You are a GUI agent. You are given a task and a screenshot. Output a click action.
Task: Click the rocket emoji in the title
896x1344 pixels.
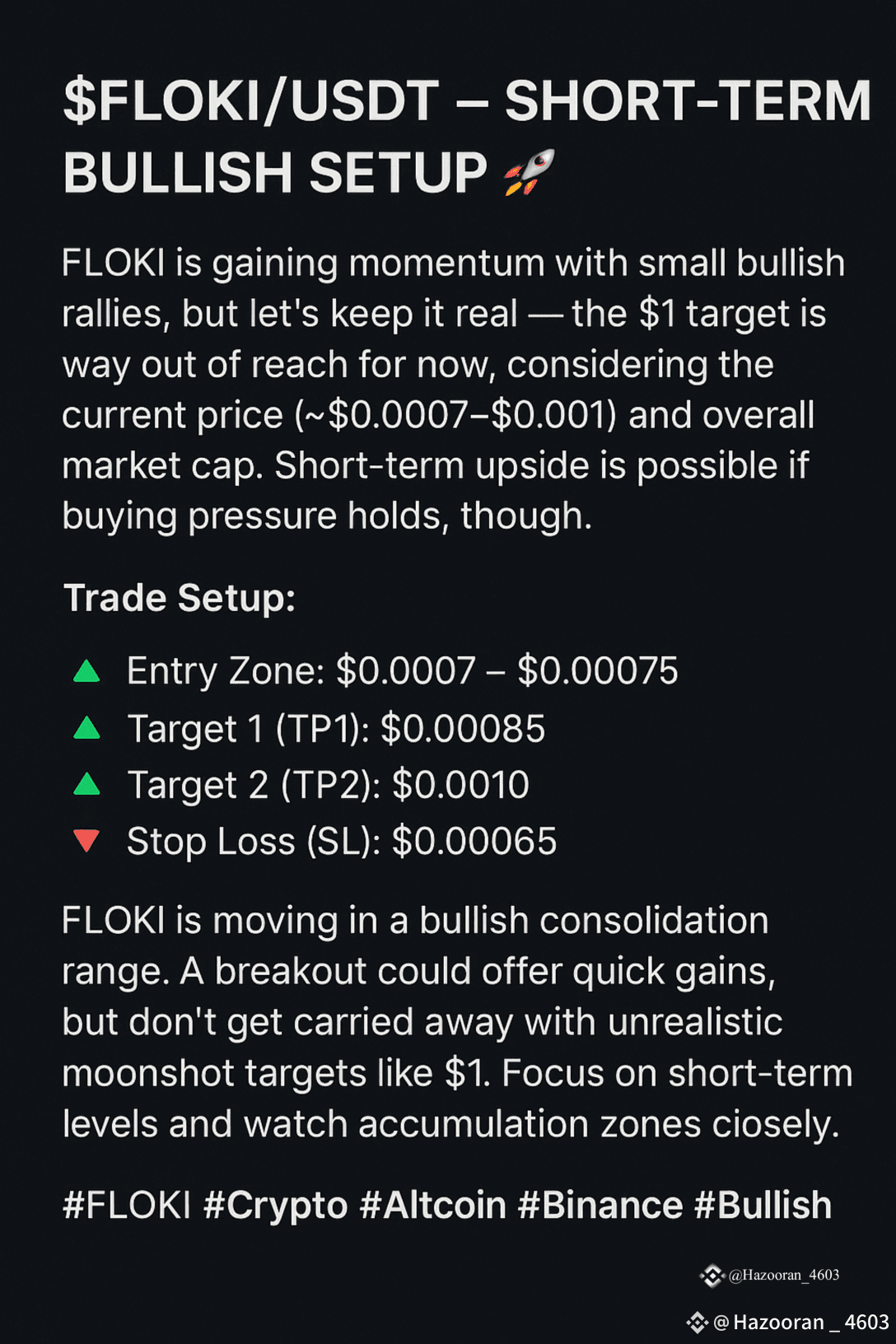(530, 172)
